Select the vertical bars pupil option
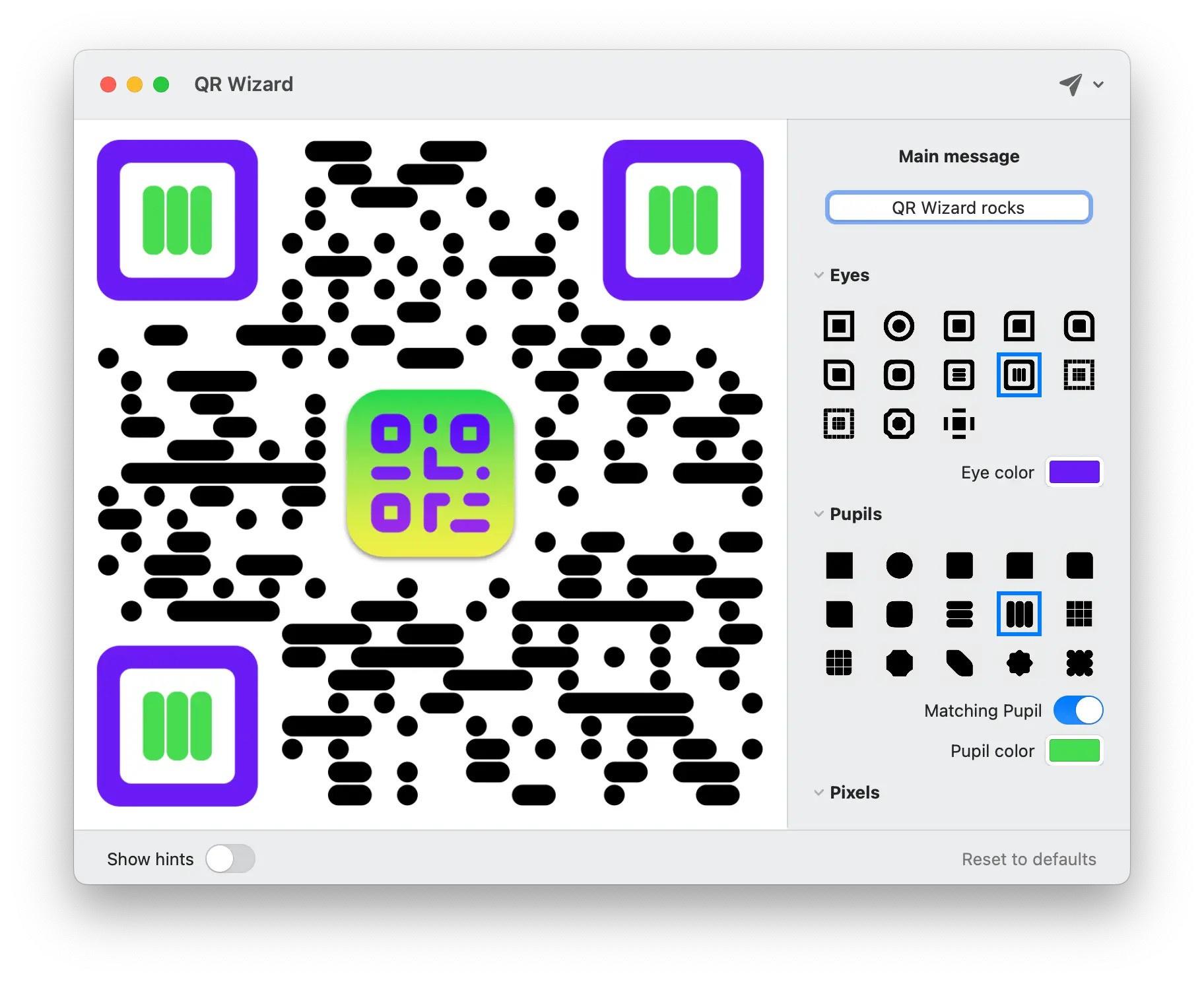Image resolution: width=1204 pixels, height=982 pixels. [1019, 614]
